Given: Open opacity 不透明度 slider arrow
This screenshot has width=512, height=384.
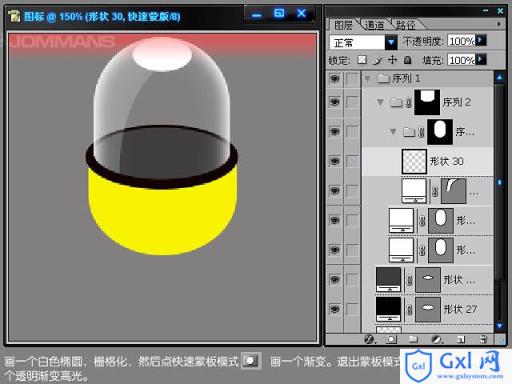Looking at the screenshot, I should (x=481, y=40).
